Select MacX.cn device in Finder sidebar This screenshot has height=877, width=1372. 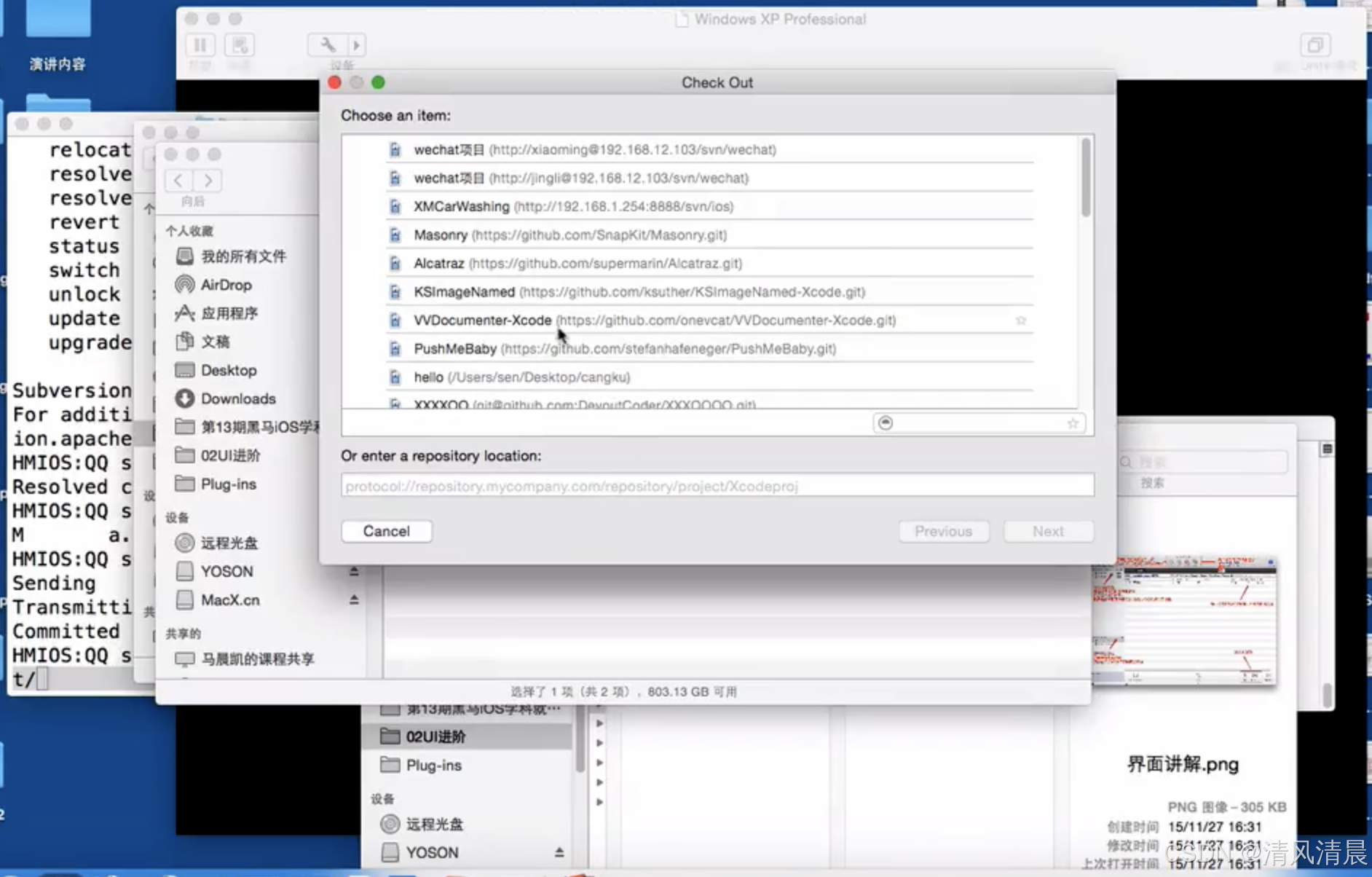click(218, 599)
